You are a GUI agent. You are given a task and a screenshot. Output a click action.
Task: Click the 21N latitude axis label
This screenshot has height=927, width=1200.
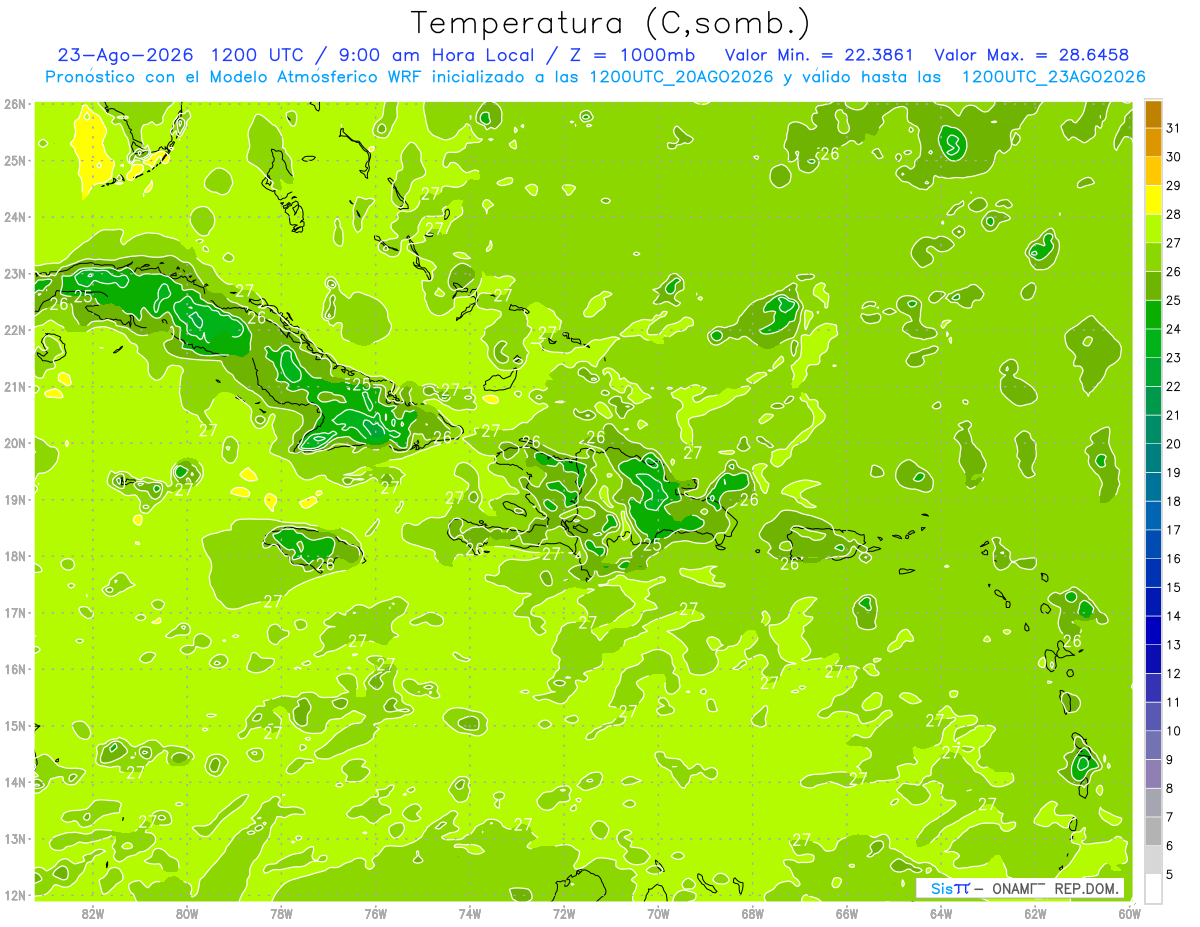(14, 387)
